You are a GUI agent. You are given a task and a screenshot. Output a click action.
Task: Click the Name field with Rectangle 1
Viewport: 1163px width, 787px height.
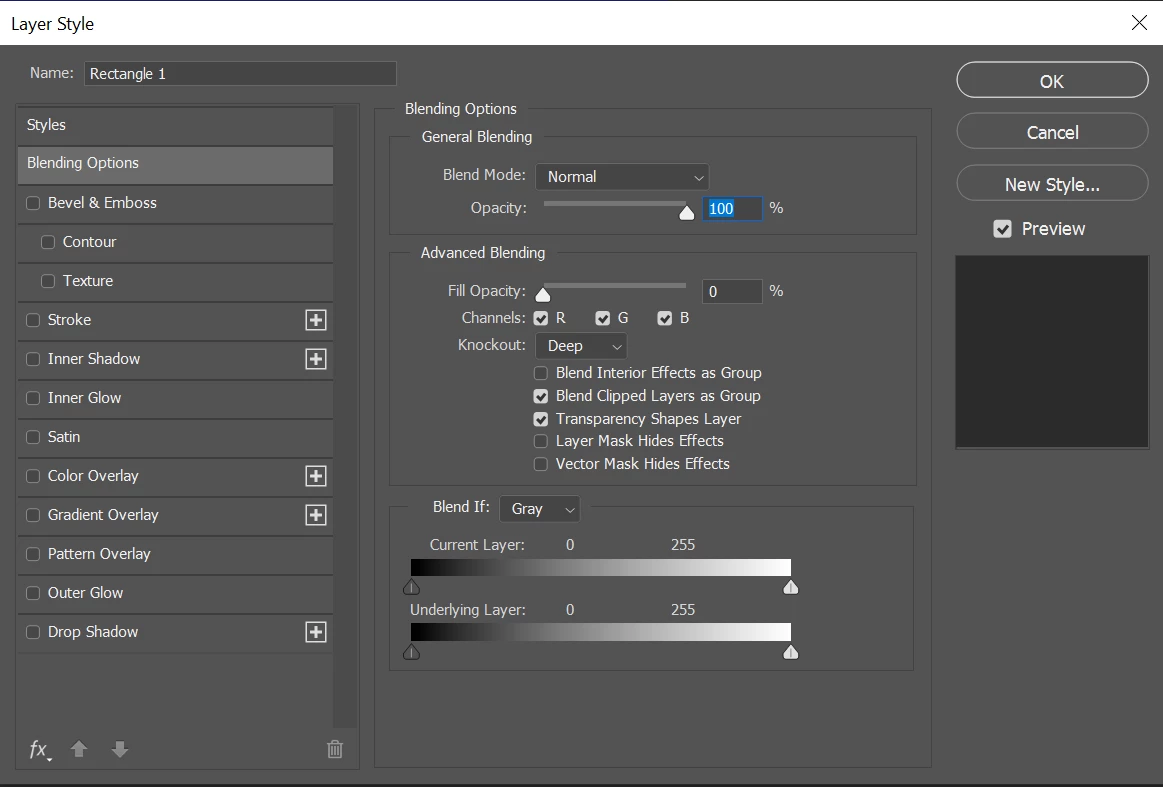(x=240, y=73)
